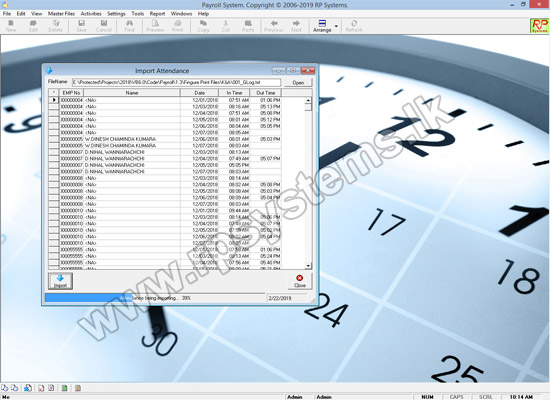Click the FileName path field
The width and height of the screenshot is (550, 400).
tap(176, 82)
